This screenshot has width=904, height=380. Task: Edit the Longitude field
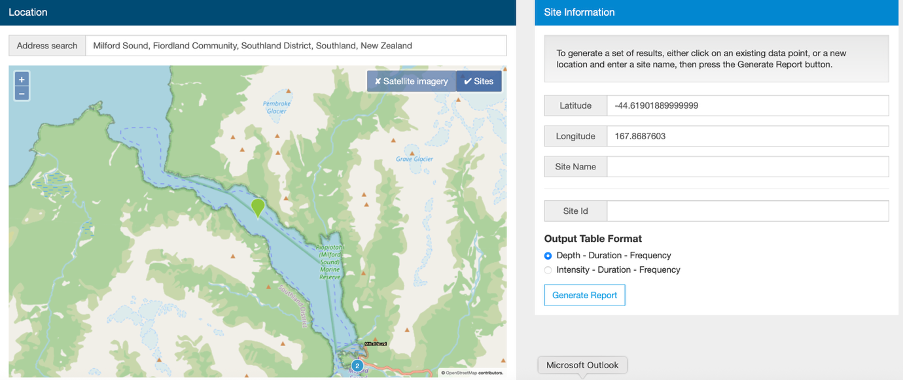pyautogui.click(x=748, y=137)
